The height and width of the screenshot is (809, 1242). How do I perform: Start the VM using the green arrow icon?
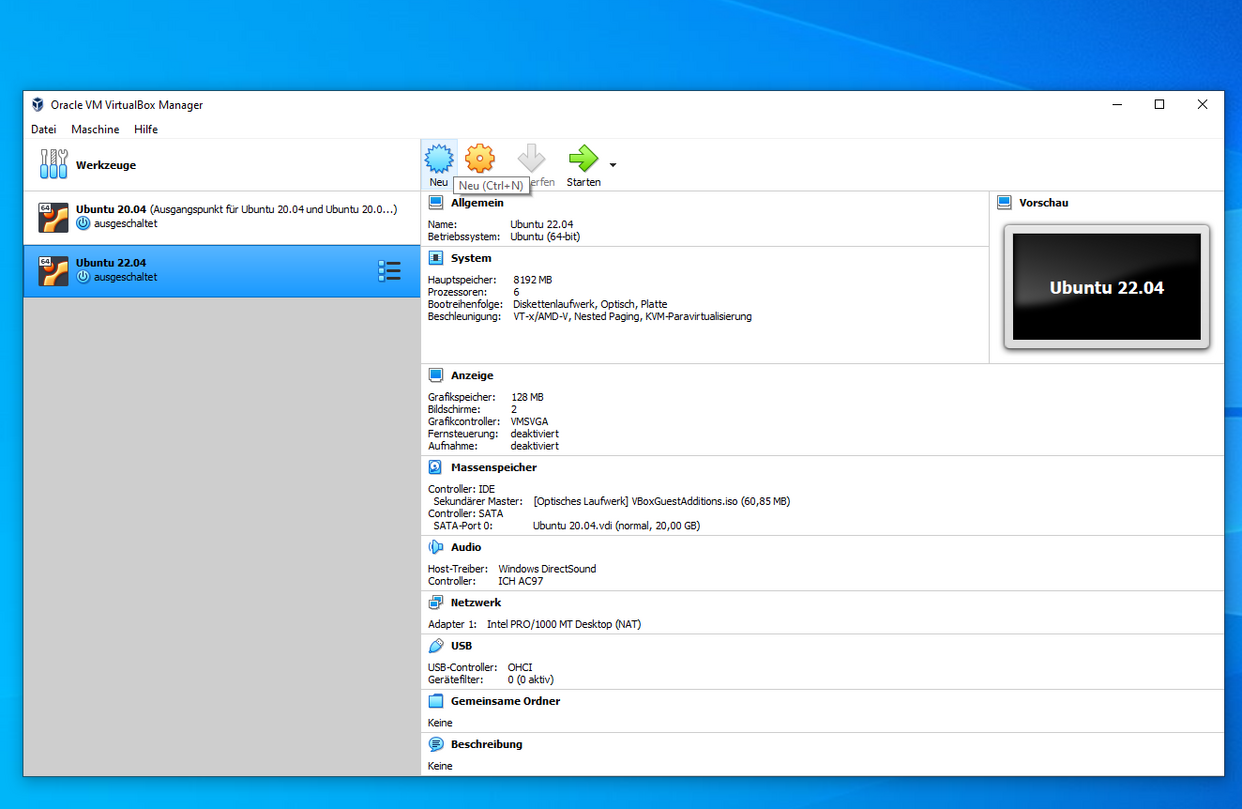click(583, 159)
